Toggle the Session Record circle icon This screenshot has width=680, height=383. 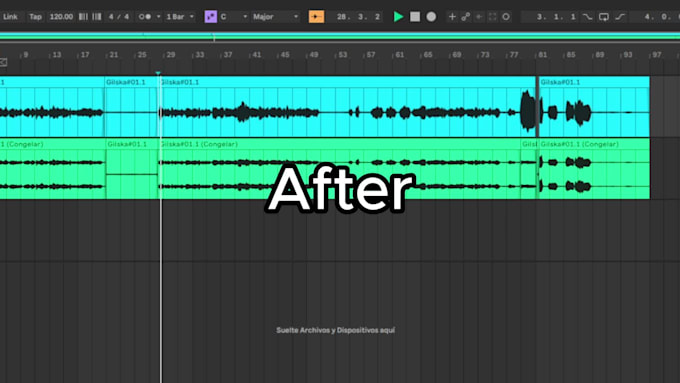point(506,17)
